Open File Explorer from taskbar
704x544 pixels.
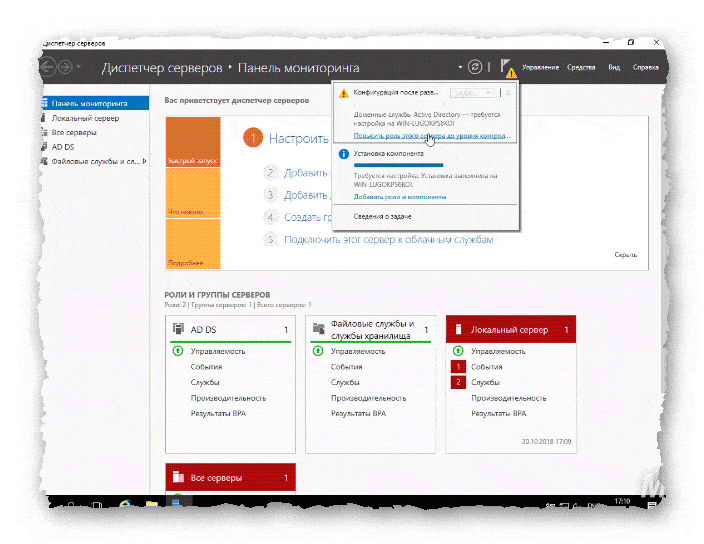(x=152, y=505)
